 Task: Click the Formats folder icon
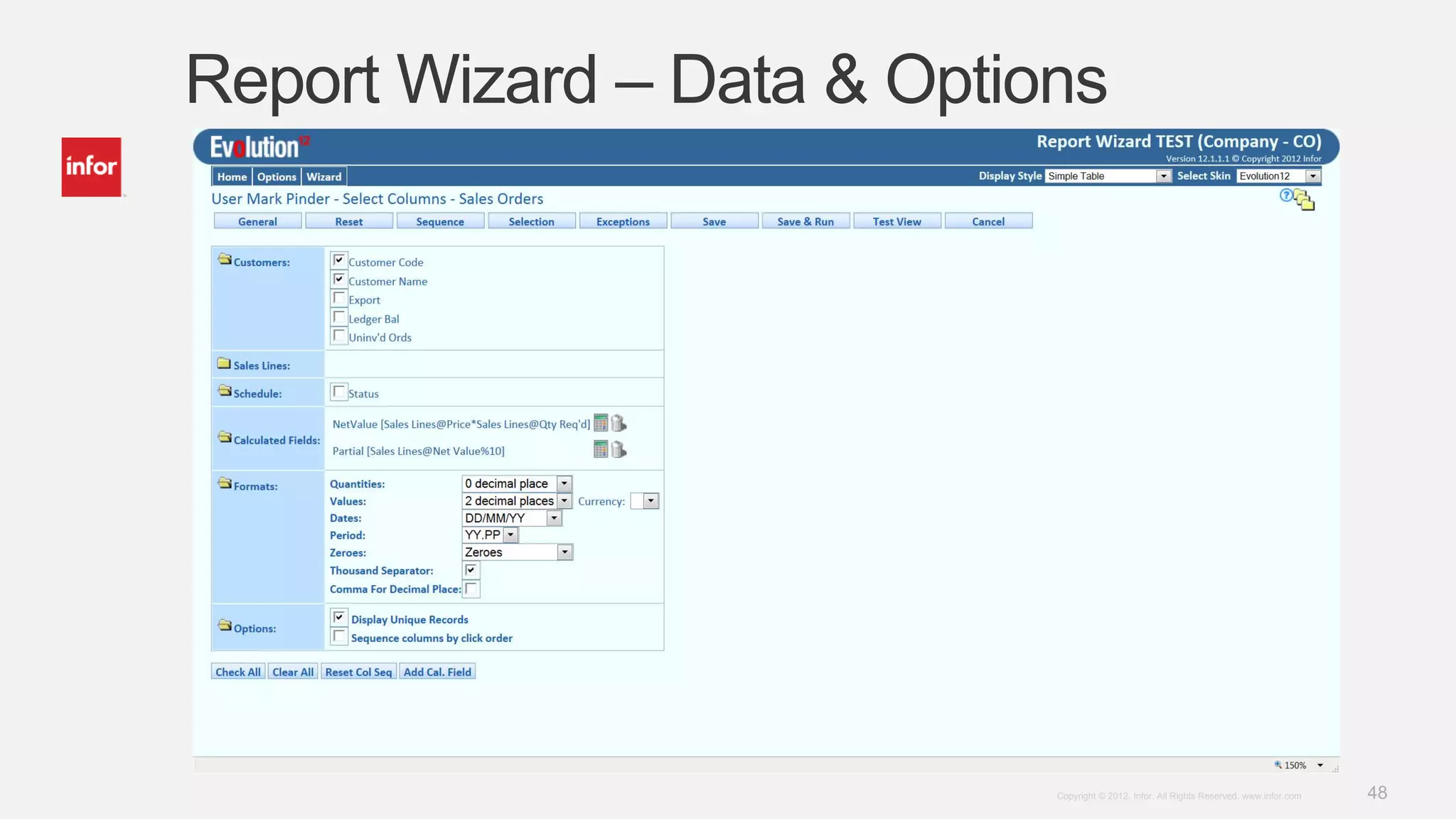coord(225,483)
